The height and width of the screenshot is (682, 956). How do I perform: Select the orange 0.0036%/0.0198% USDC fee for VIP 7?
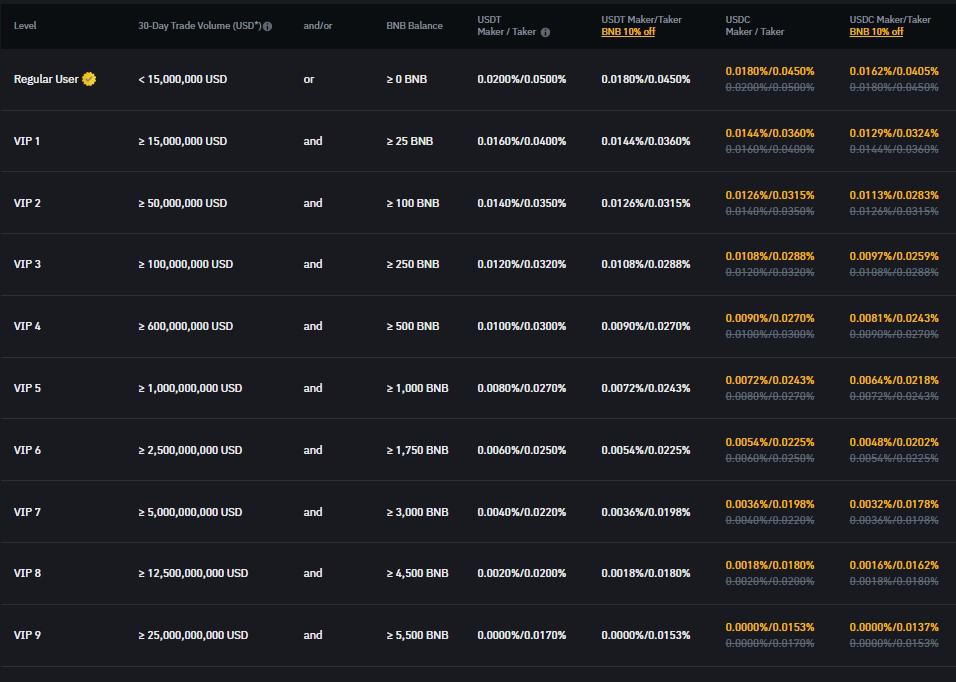pos(770,504)
